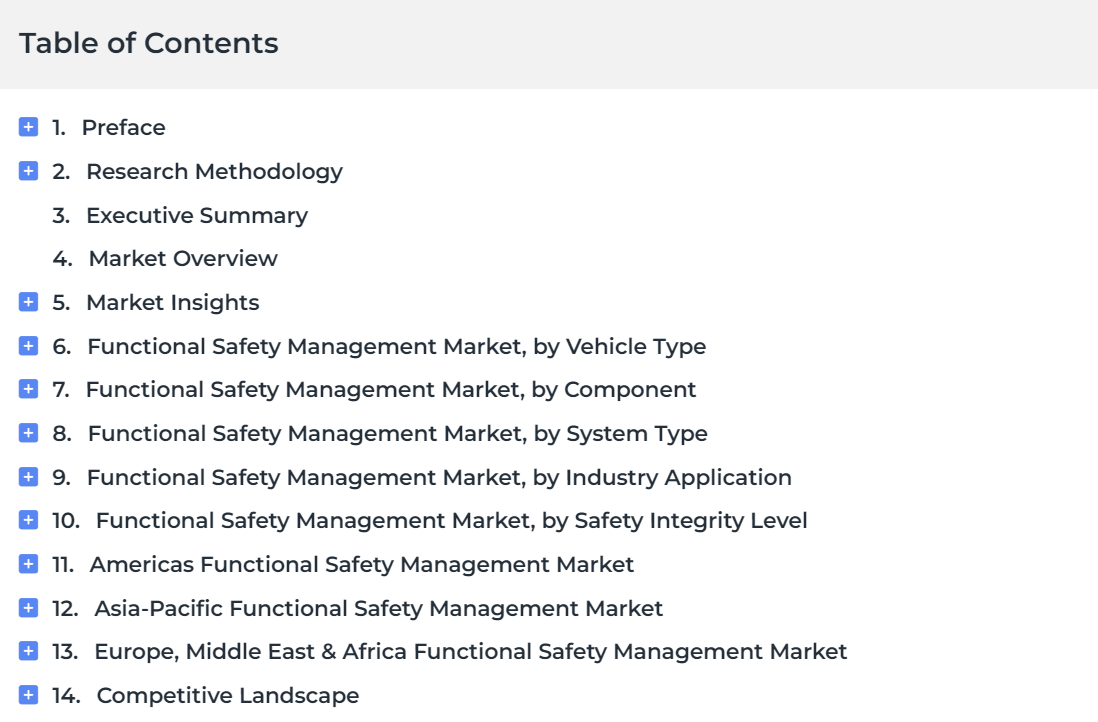
Task: Open the Preface section title
Action: 123,127
